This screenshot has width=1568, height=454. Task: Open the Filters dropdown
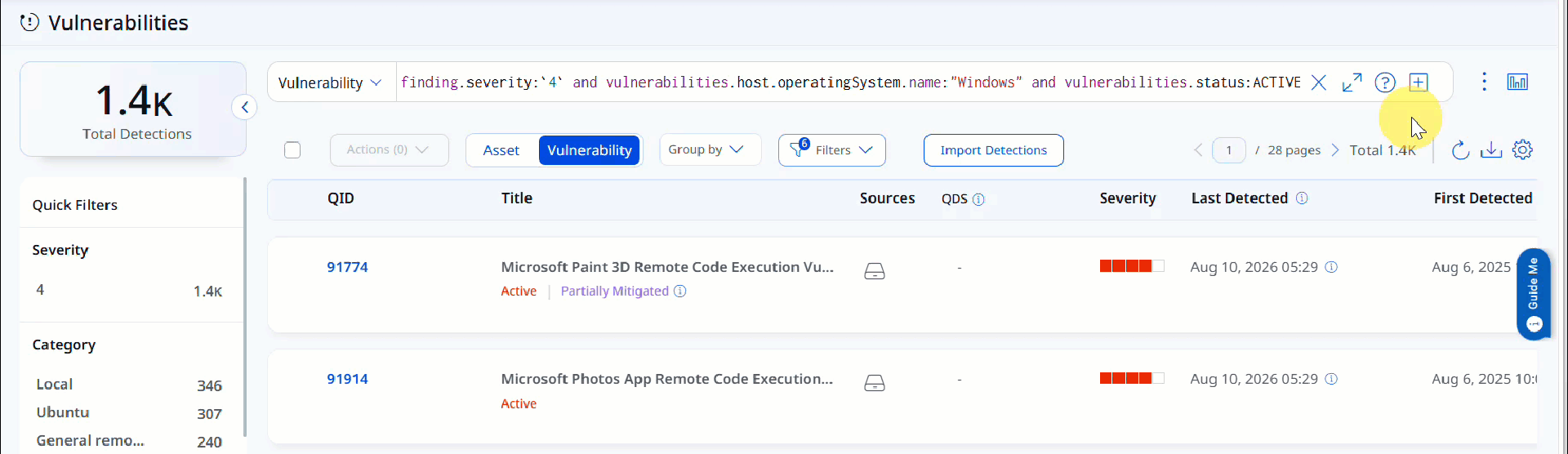(x=831, y=150)
